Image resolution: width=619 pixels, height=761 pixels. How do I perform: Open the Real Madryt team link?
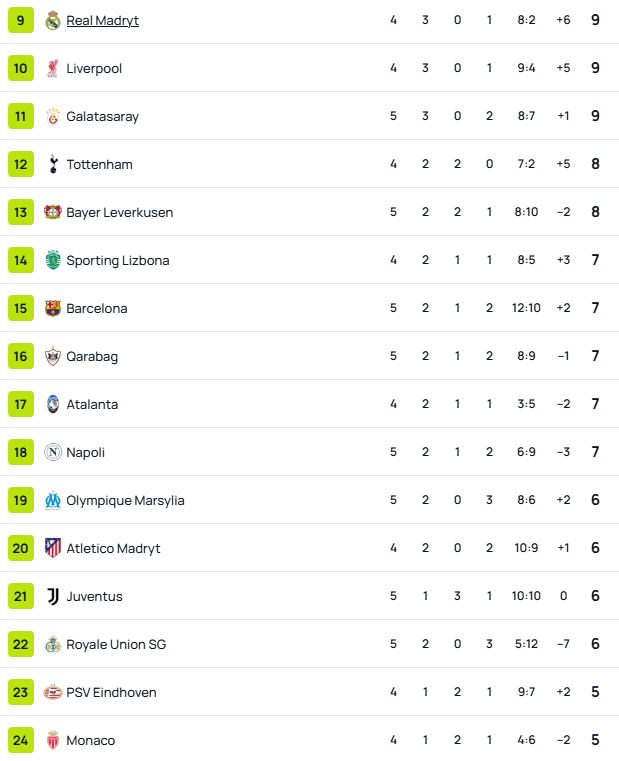click(102, 20)
